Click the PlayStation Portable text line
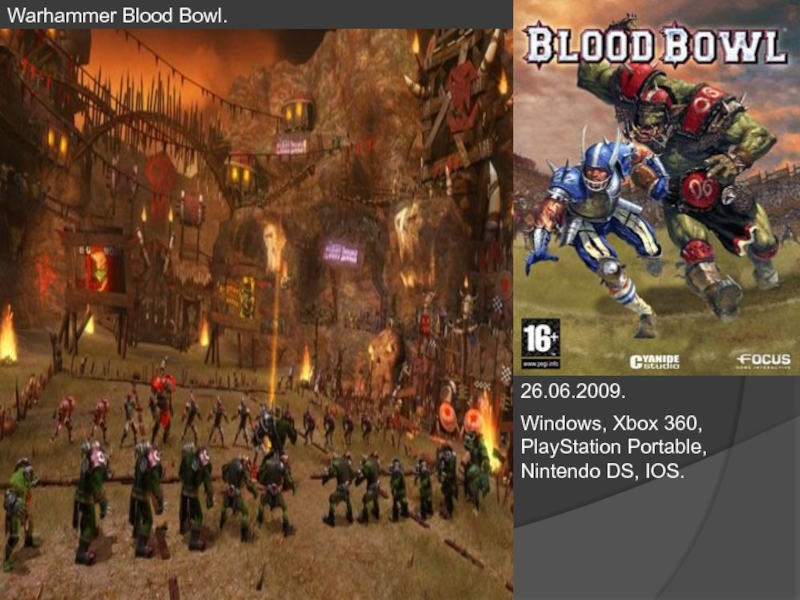Image resolution: width=800 pixels, height=600 pixels. click(613, 446)
